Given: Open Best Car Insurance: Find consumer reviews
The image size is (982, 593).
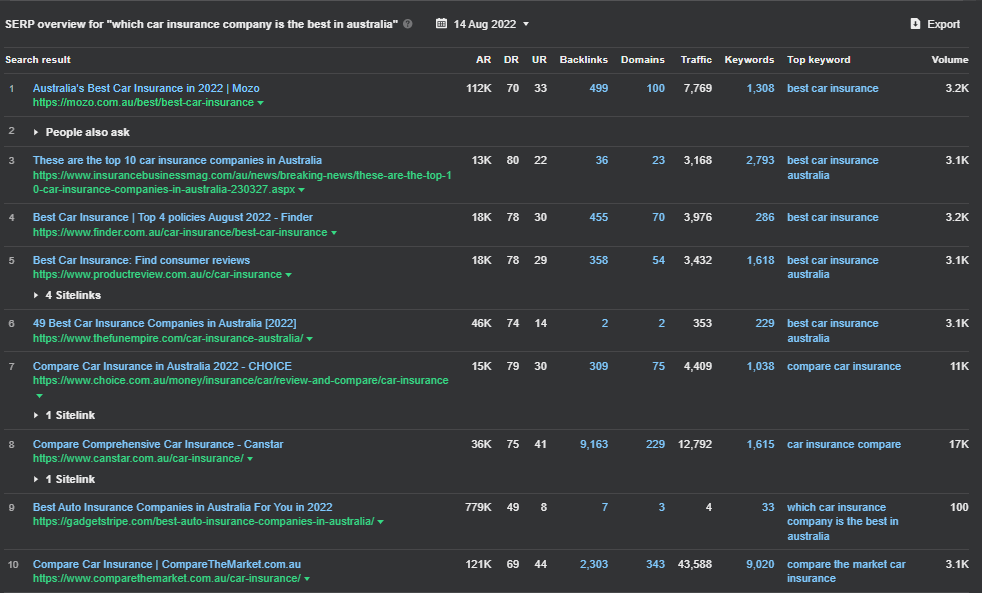Looking at the screenshot, I should [142, 260].
